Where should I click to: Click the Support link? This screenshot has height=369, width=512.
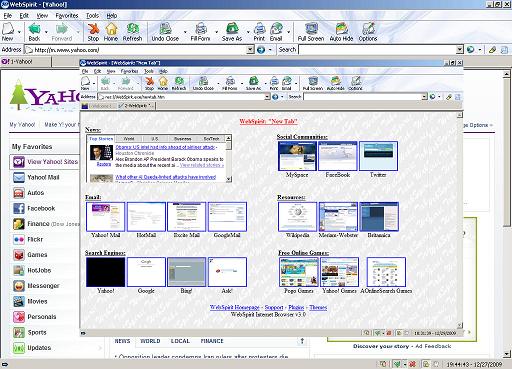[x=274, y=307]
